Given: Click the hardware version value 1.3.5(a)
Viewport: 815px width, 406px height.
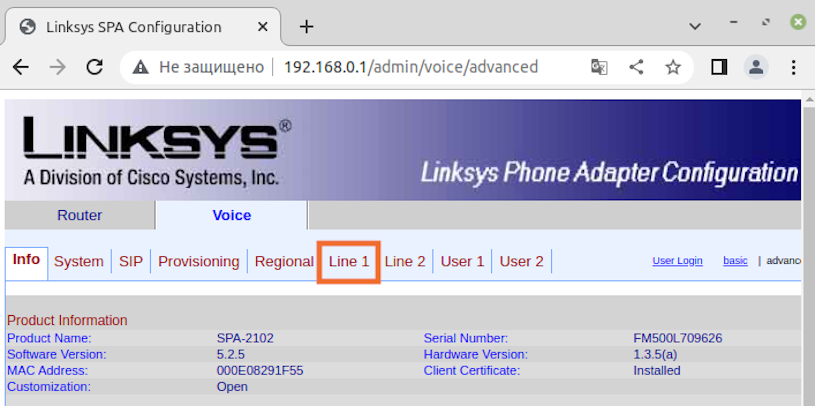Looking at the screenshot, I should 655,355.
